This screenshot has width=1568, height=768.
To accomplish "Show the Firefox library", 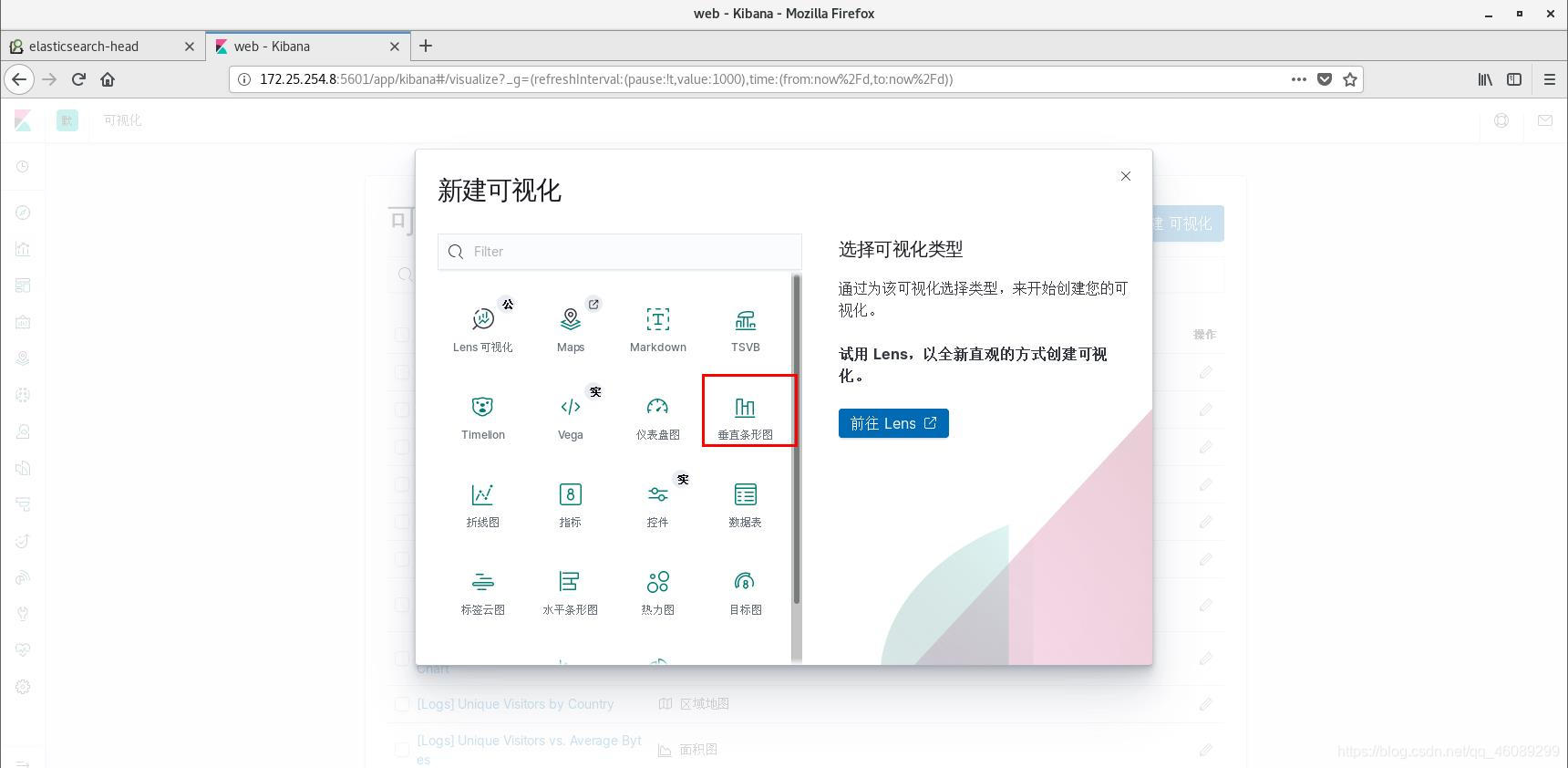I will tap(1485, 79).
